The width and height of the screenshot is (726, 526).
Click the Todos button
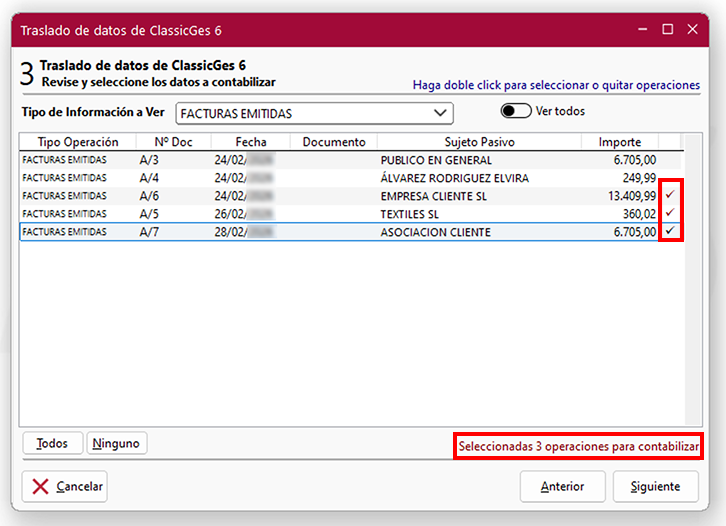52,443
